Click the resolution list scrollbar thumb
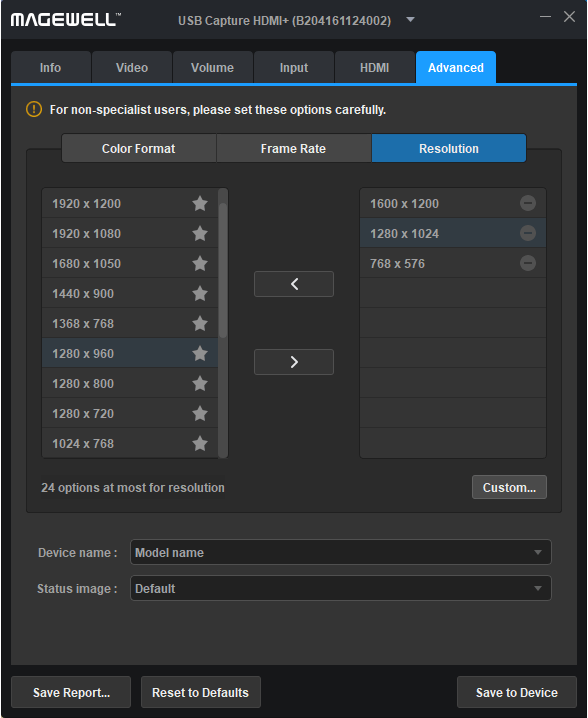The image size is (588, 718). (x=223, y=270)
